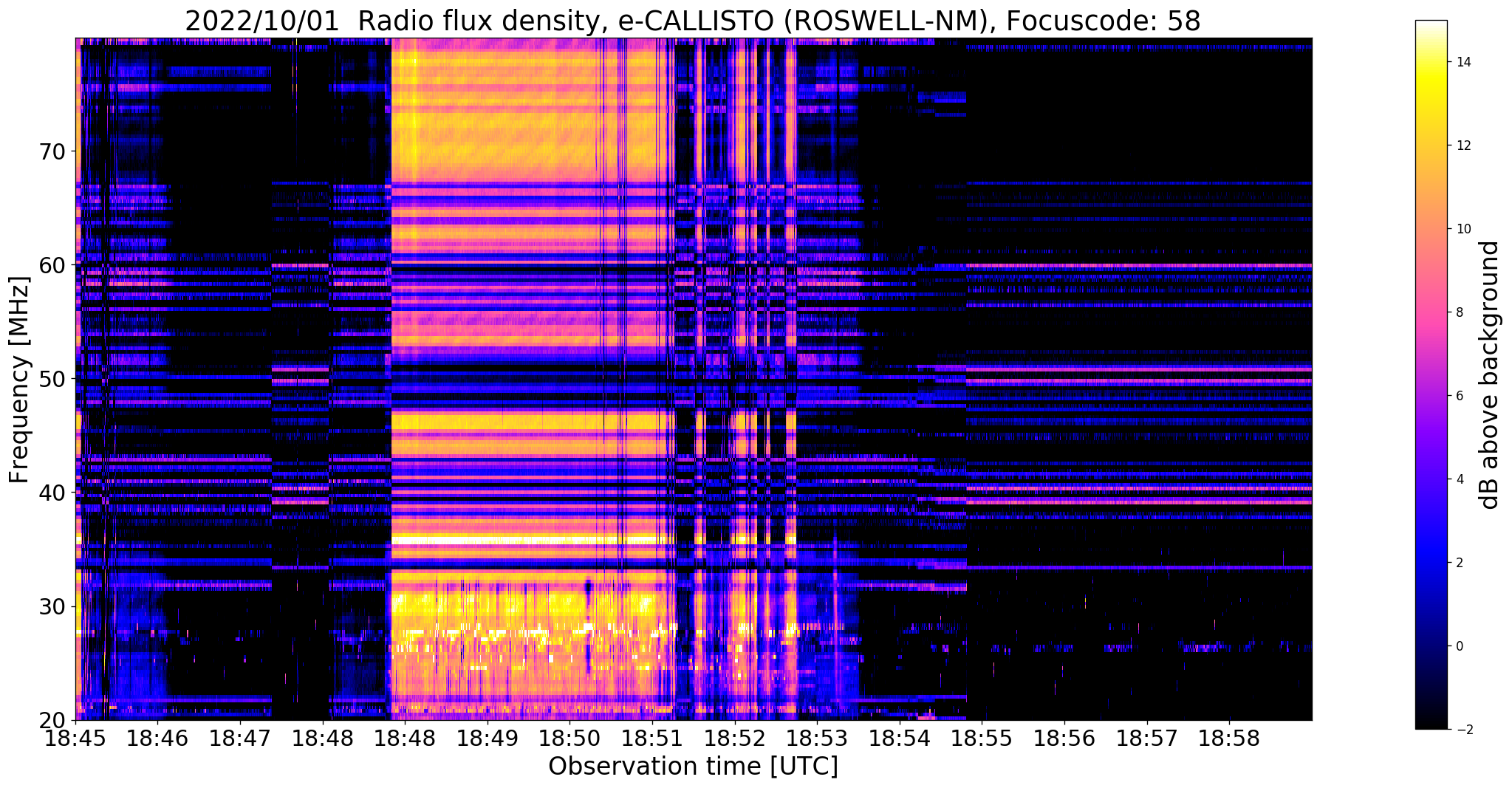Image resolution: width=1512 pixels, height=788 pixels.
Task: Select the 18:51 time tick label
Action: pos(653,738)
